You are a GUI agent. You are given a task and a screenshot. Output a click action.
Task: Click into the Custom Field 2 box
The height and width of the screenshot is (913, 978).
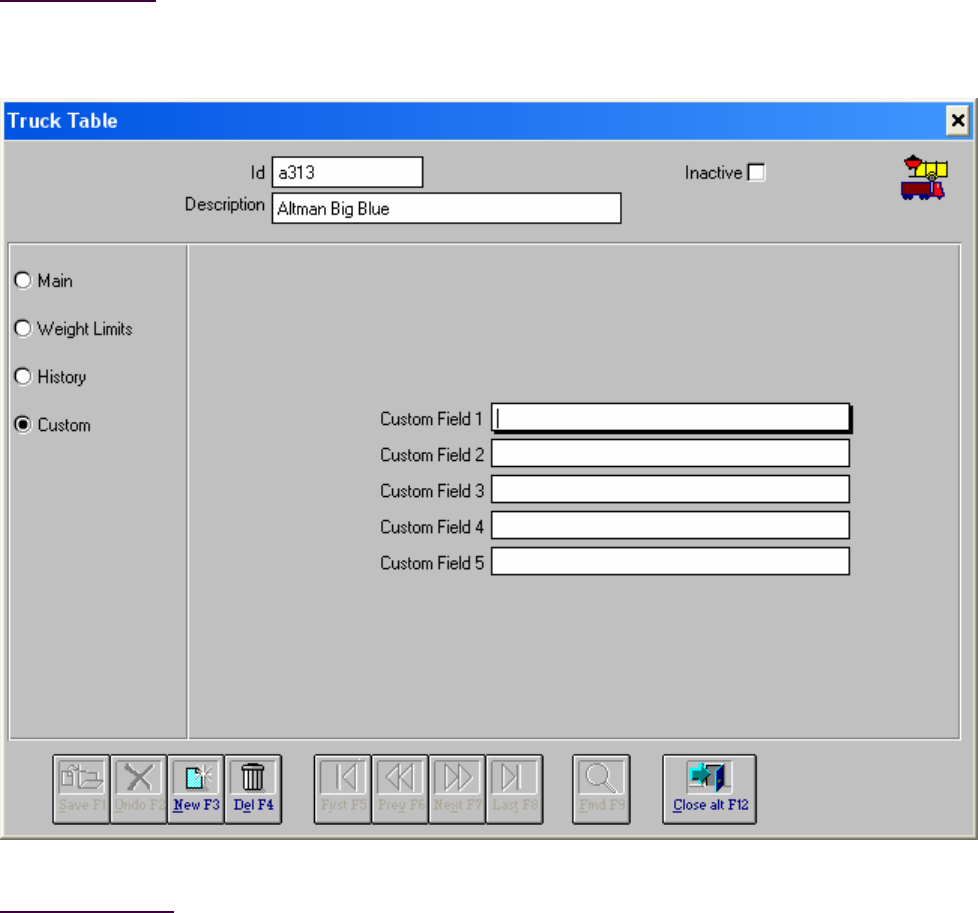pos(671,453)
